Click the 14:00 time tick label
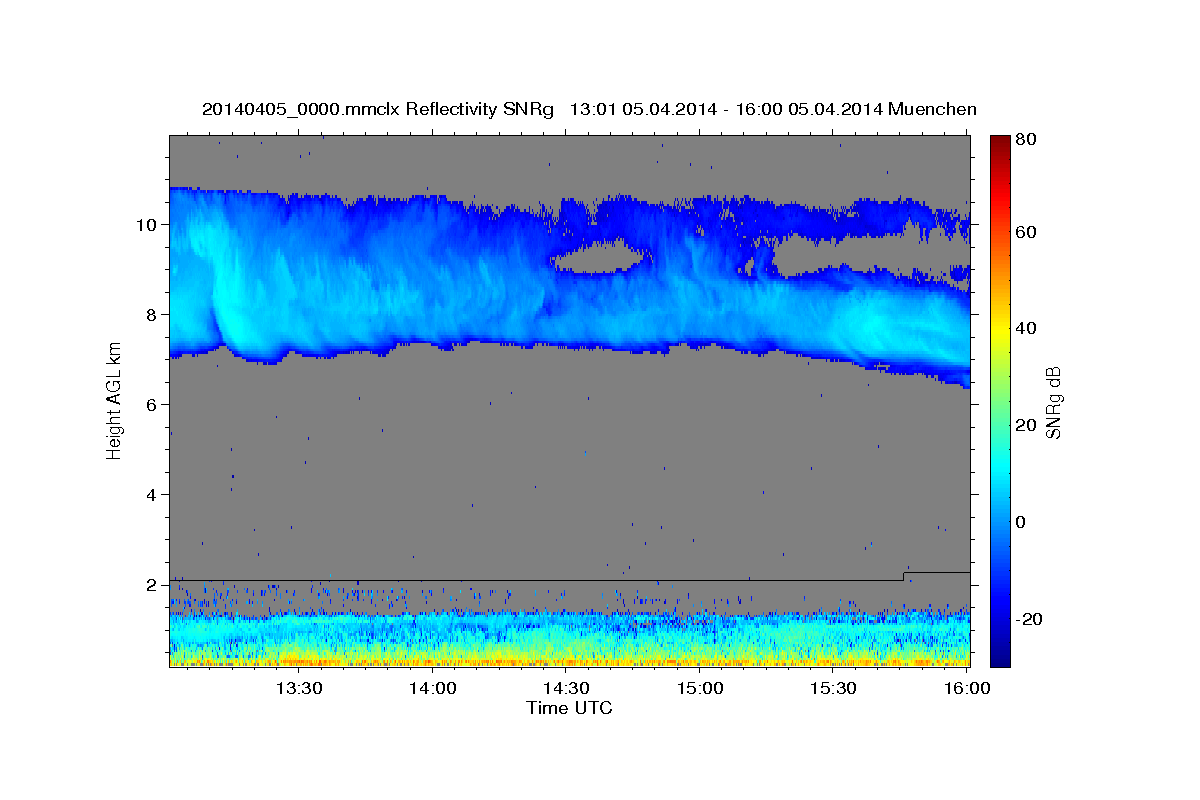This screenshot has width=1200, height=800. tap(432, 688)
